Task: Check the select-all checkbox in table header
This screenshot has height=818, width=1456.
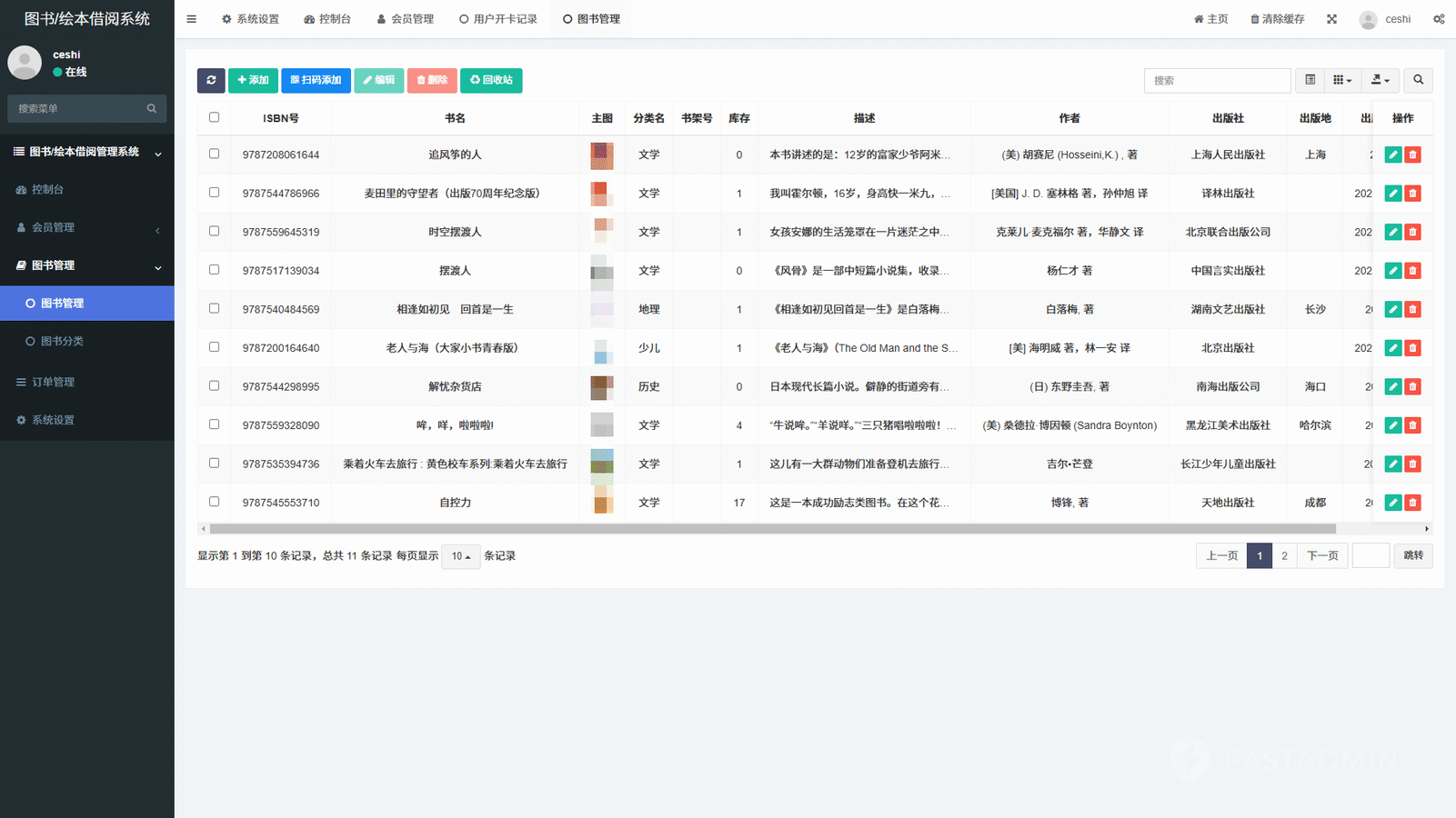Action: pos(215,117)
